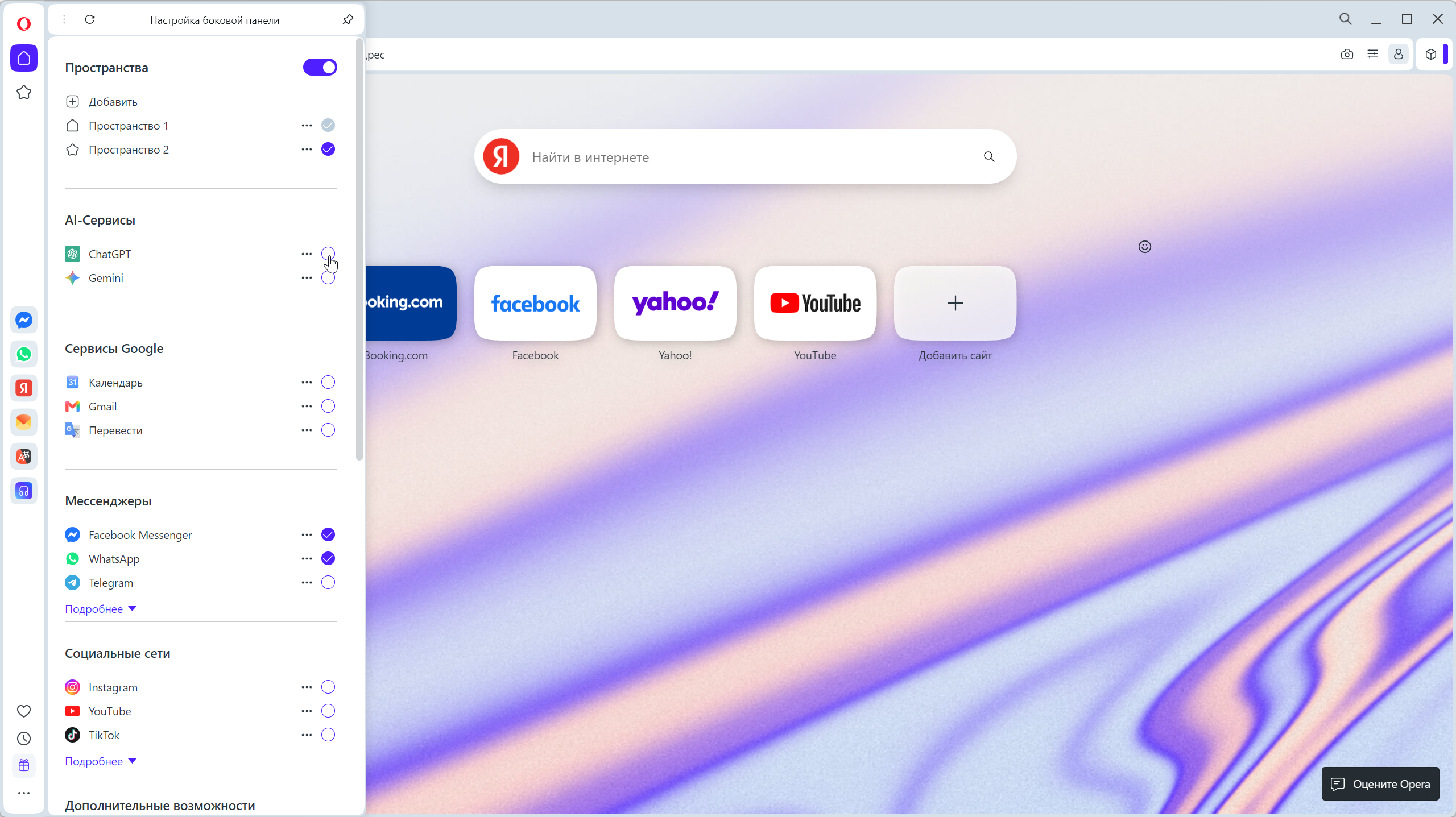Open the profile account icon
Image resolution: width=1456 pixels, height=817 pixels.
coord(1399,55)
